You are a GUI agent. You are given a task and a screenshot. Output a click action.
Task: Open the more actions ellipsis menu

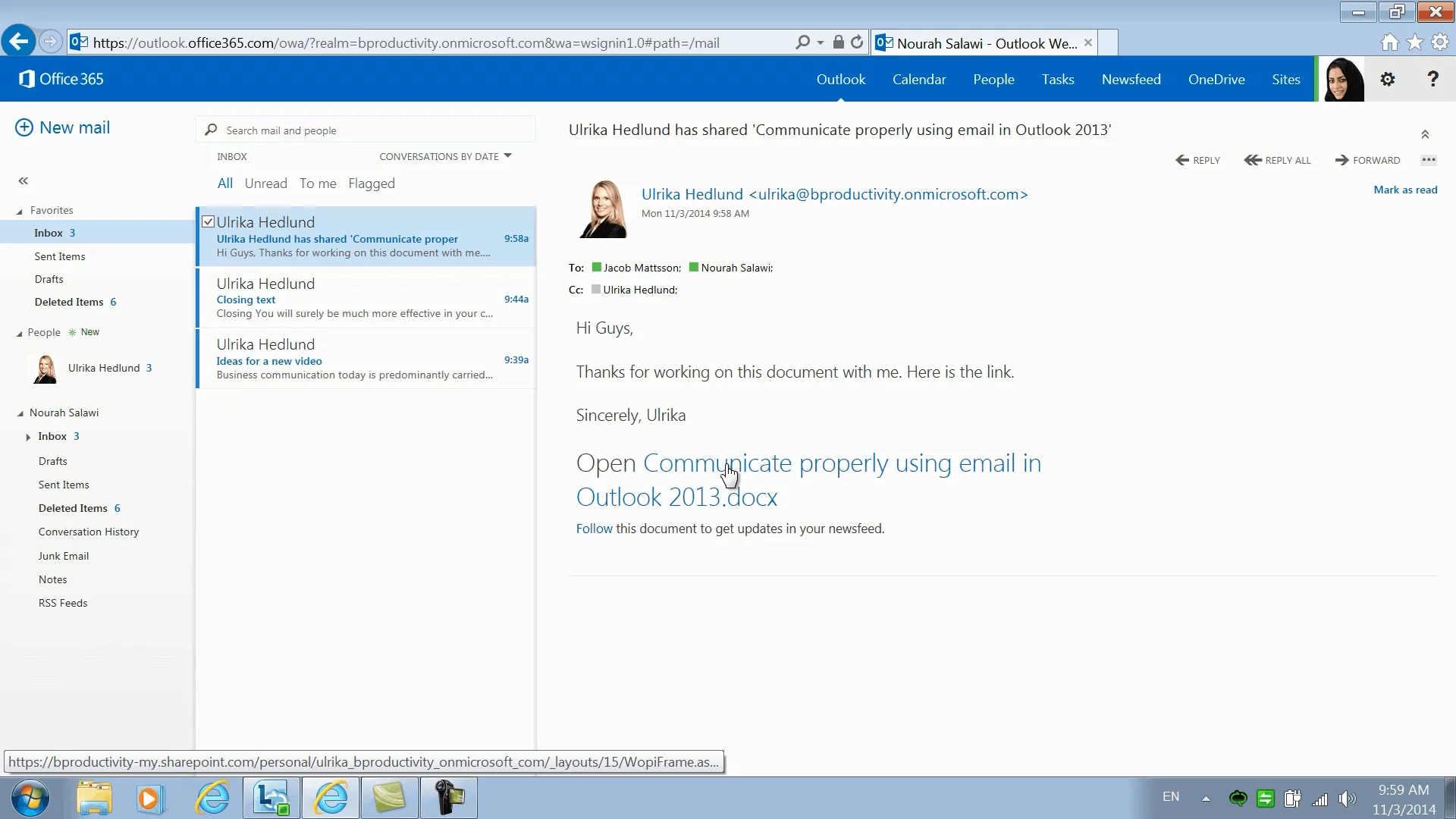point(1429,160)
